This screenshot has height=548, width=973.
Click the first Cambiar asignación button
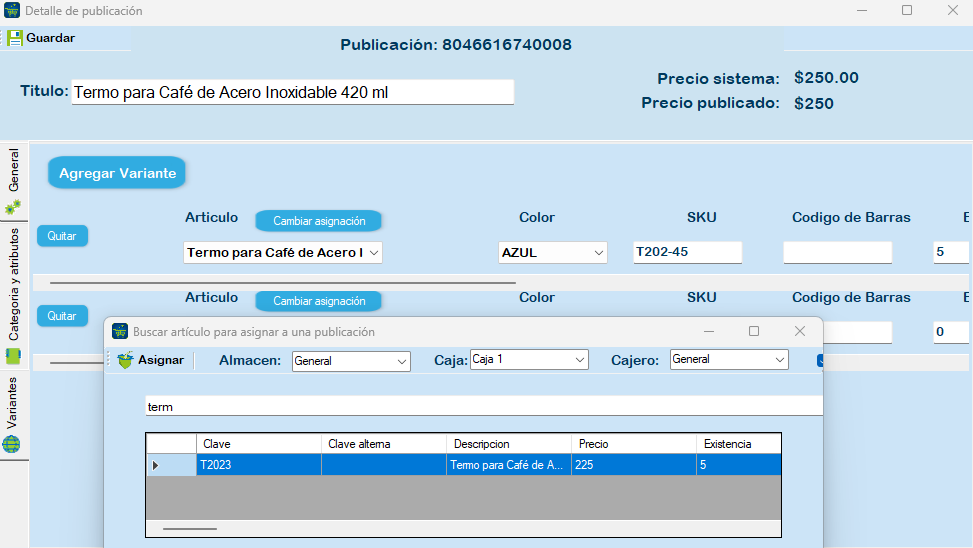pos(319,221)
